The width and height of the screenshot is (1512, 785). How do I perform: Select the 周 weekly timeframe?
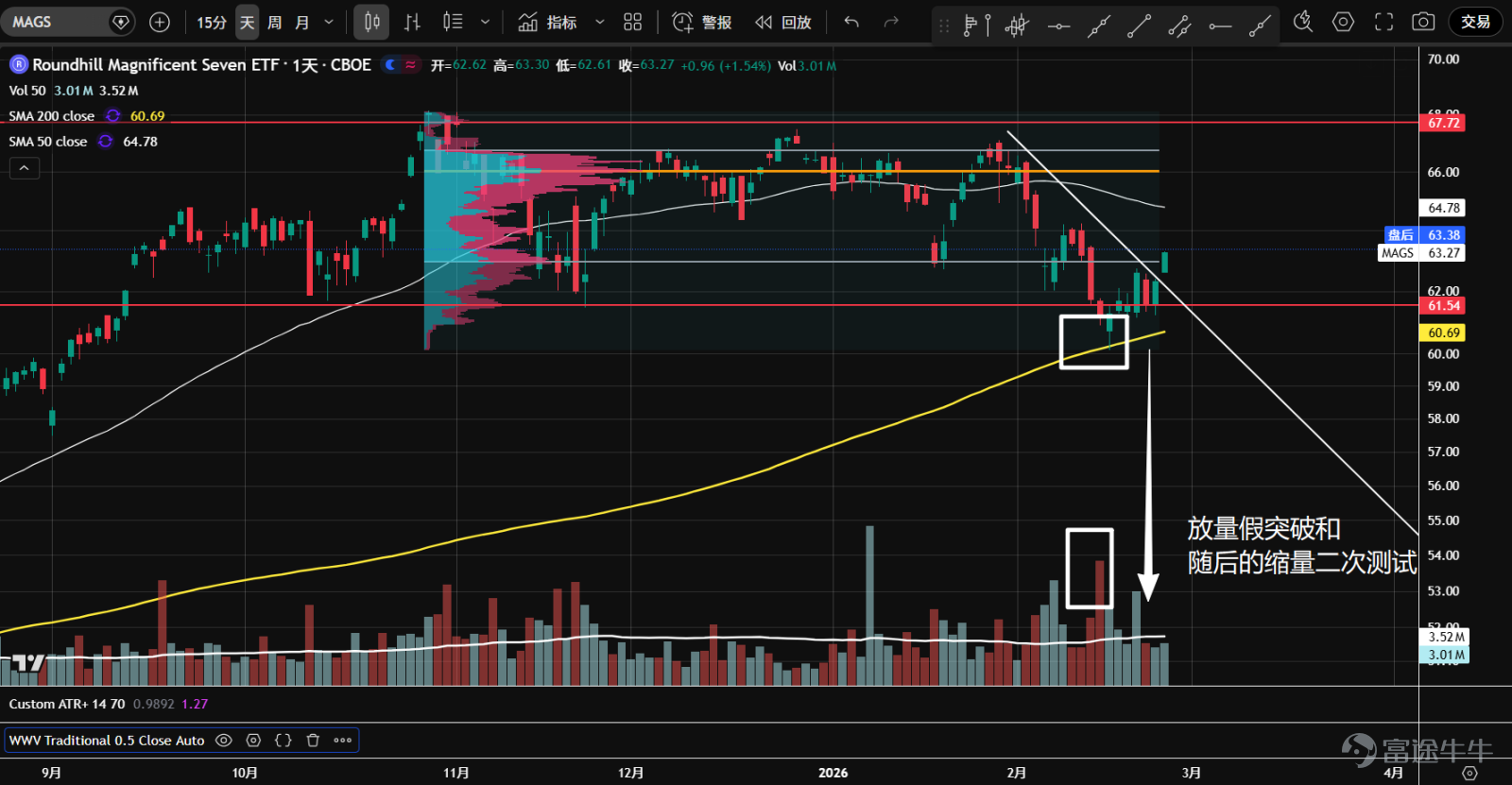point(275,22)
